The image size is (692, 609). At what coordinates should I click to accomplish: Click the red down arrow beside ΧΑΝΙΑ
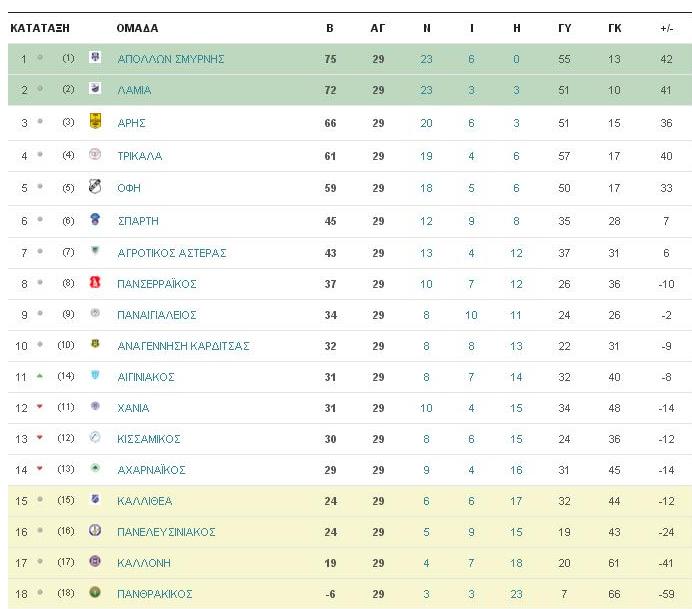(40, 406)
